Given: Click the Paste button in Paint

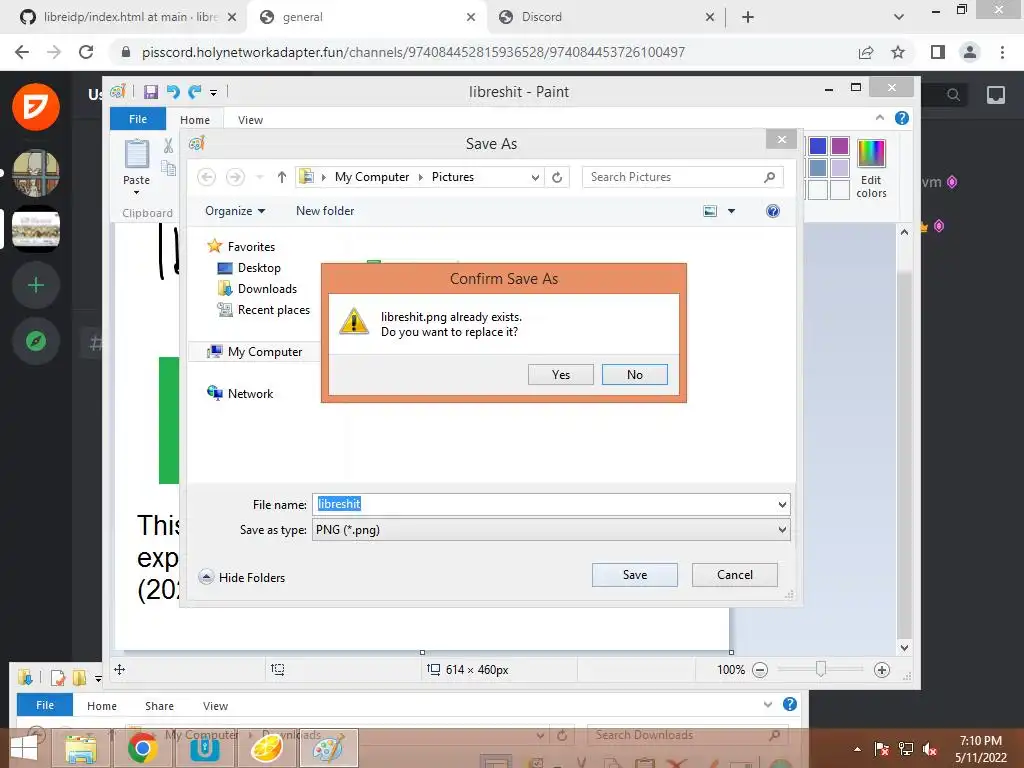Looking at the screenshot, I should [x=136, y=167].
